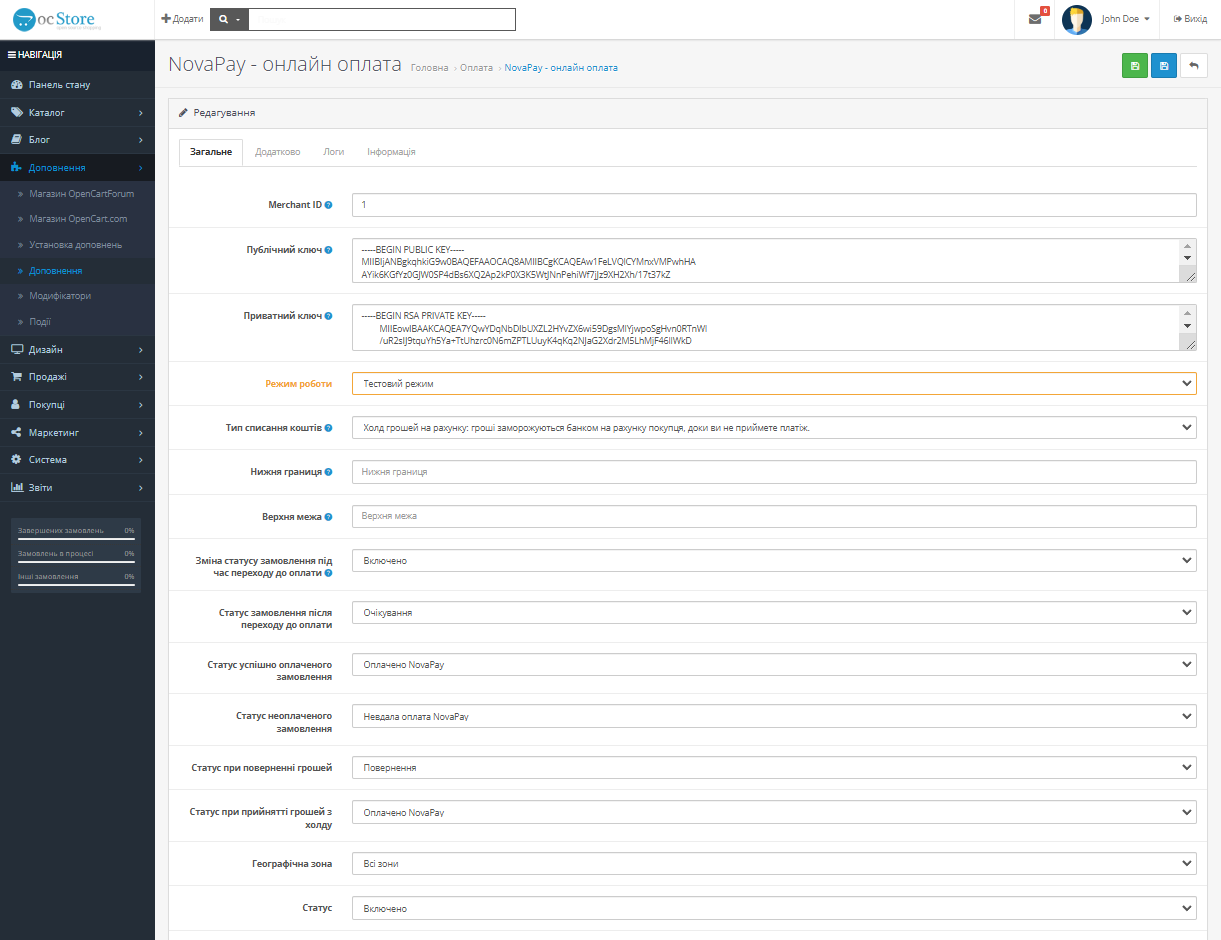The image size is (1221, 940).
Task: Open Модифікатори submenu item
Action: pos(60,296)
